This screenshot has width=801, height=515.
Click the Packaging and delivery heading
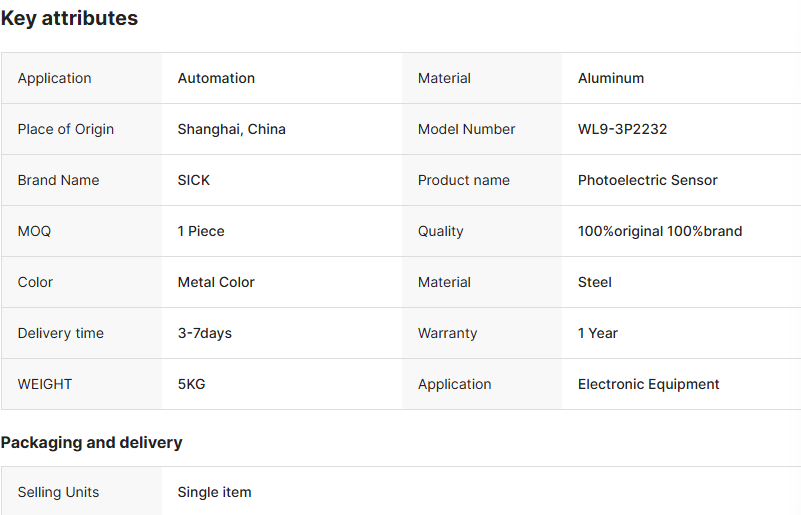tap(91, 442)
